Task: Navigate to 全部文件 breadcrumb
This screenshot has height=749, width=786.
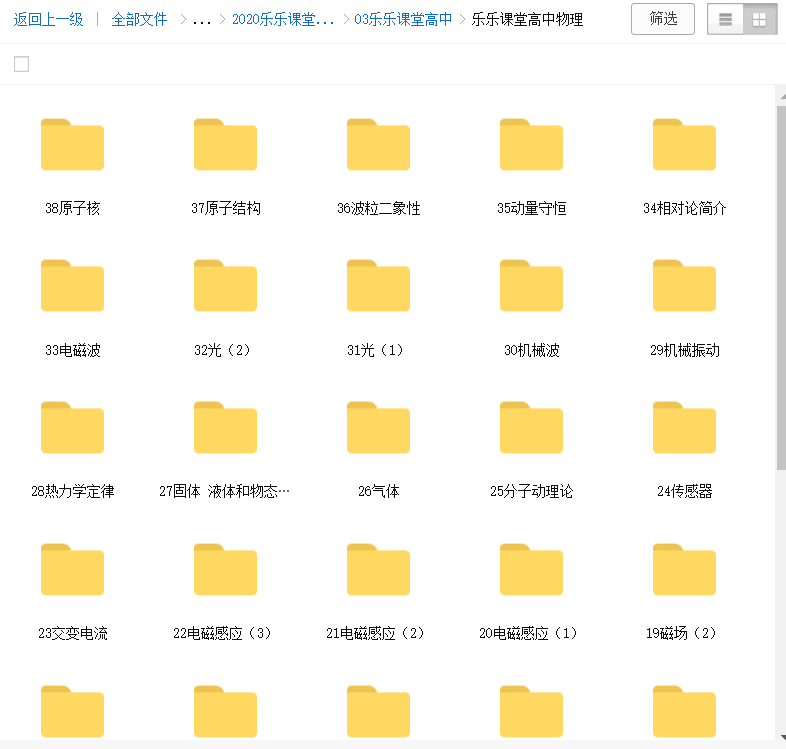Action: tap(139, 20)
